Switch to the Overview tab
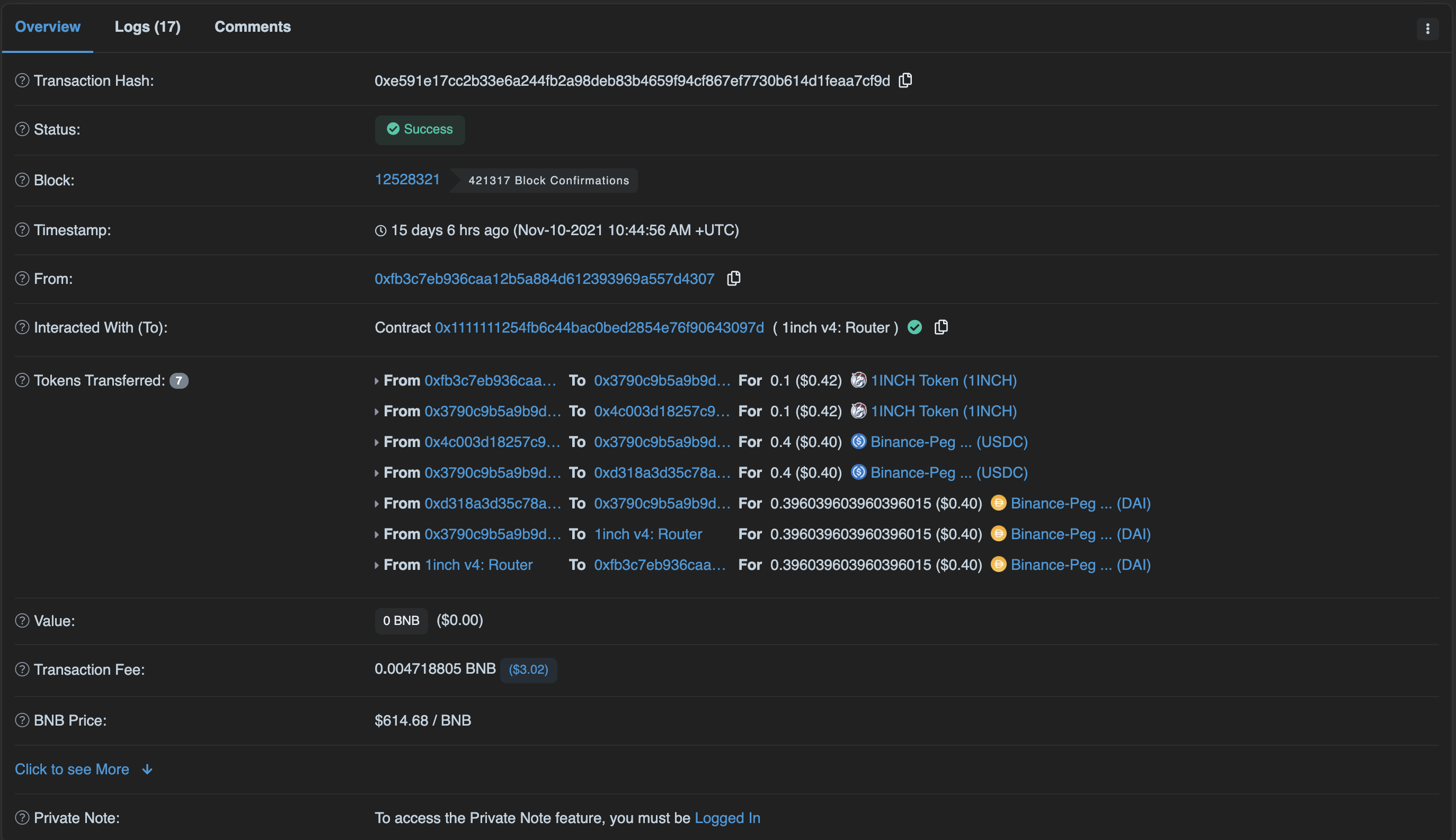The image size is (1456, 840). click(47, 26)
